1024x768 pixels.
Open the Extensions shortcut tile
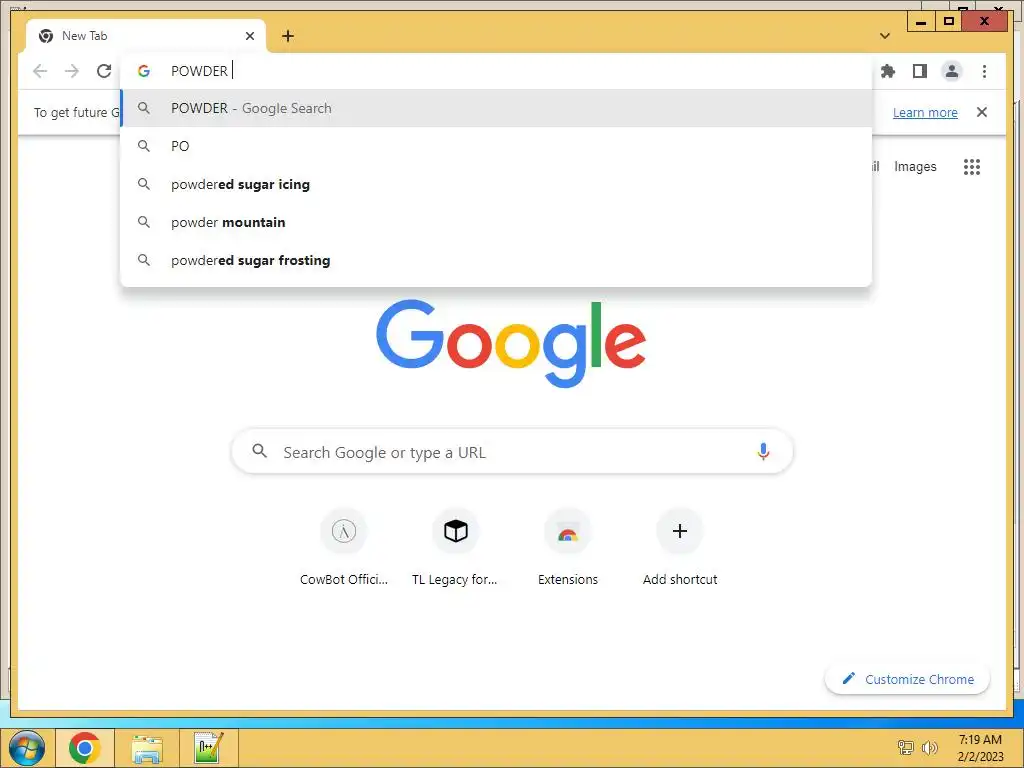pos(568,547)
